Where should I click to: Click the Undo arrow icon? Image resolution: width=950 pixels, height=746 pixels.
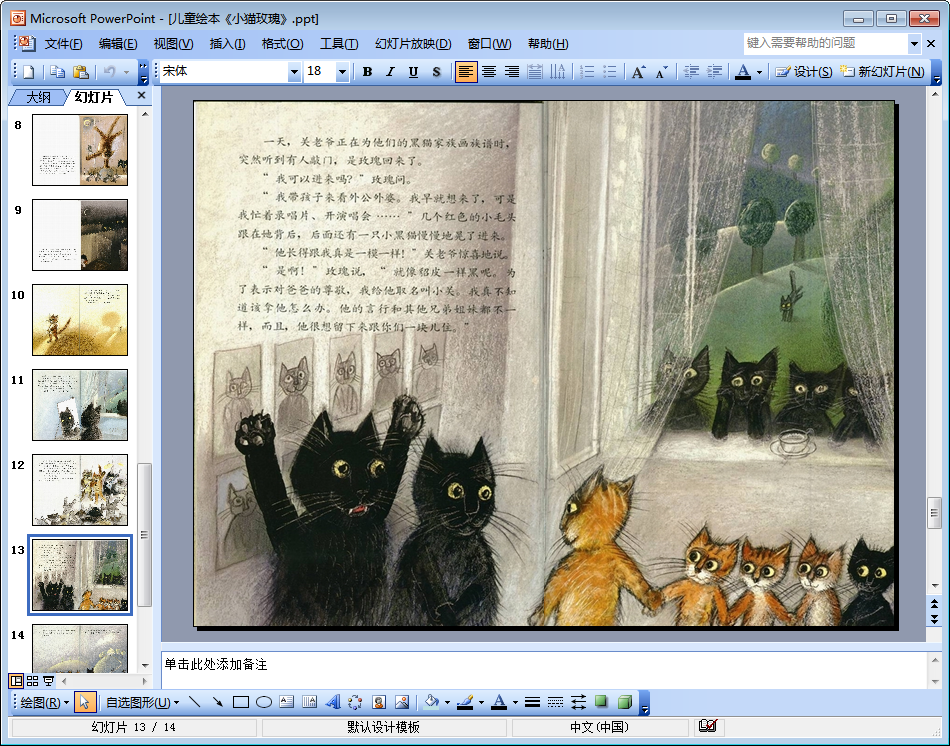coord(110,72)
